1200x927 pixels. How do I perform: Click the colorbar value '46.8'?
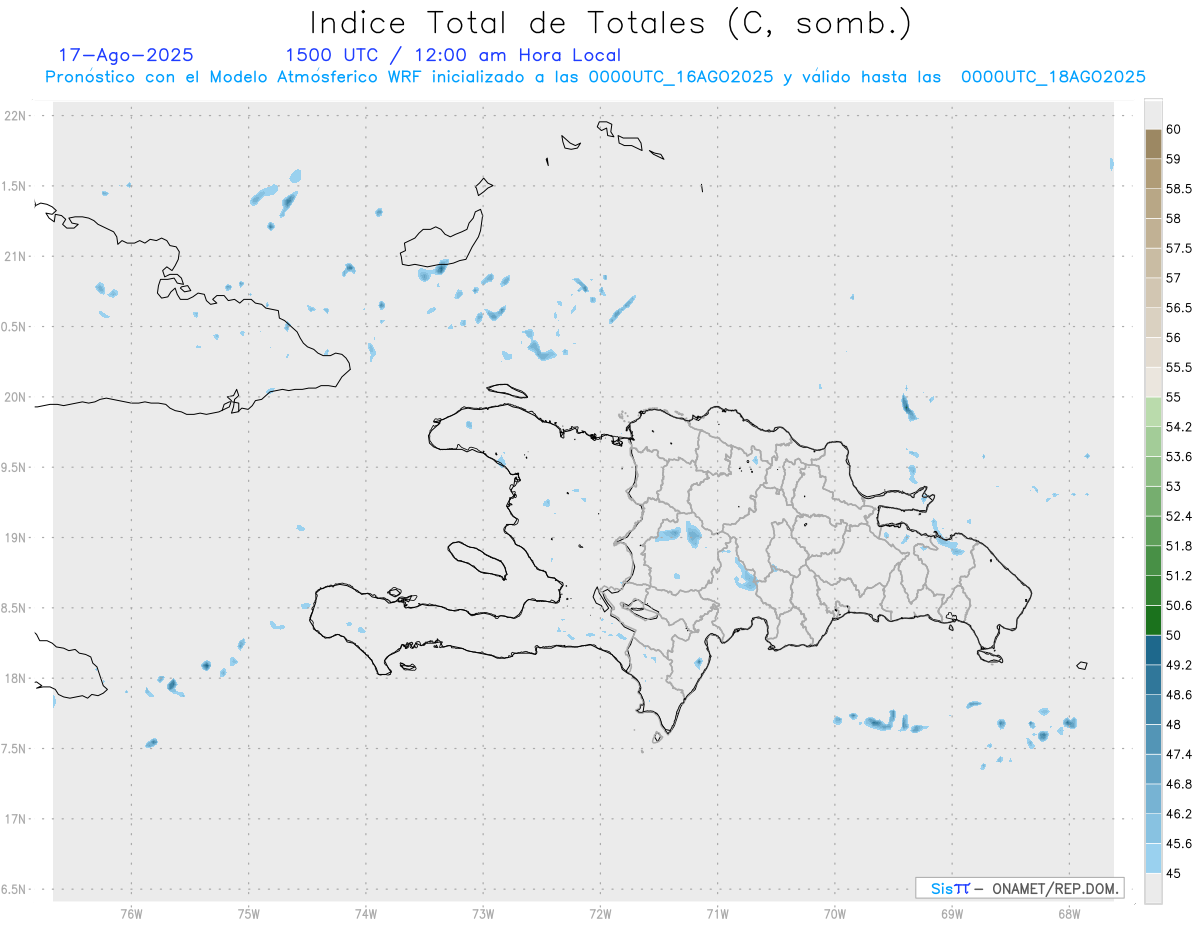(1178, 784)
